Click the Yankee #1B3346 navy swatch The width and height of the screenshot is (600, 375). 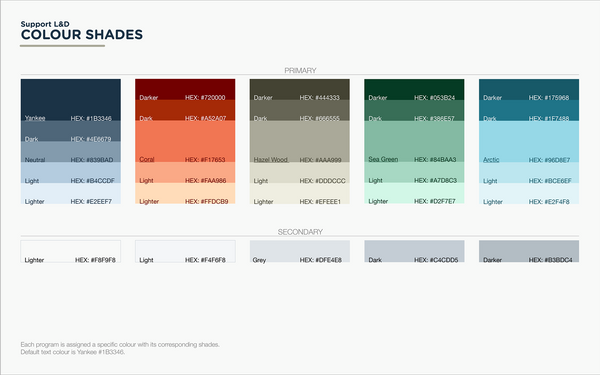coord(71,100)
